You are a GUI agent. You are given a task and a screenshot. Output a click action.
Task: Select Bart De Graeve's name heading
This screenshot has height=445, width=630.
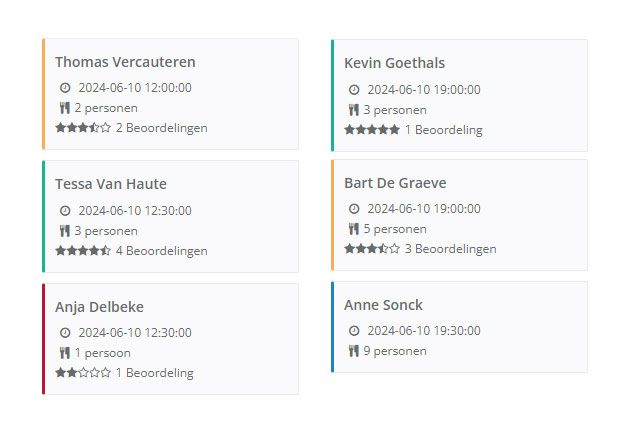[x=395, y=183]
